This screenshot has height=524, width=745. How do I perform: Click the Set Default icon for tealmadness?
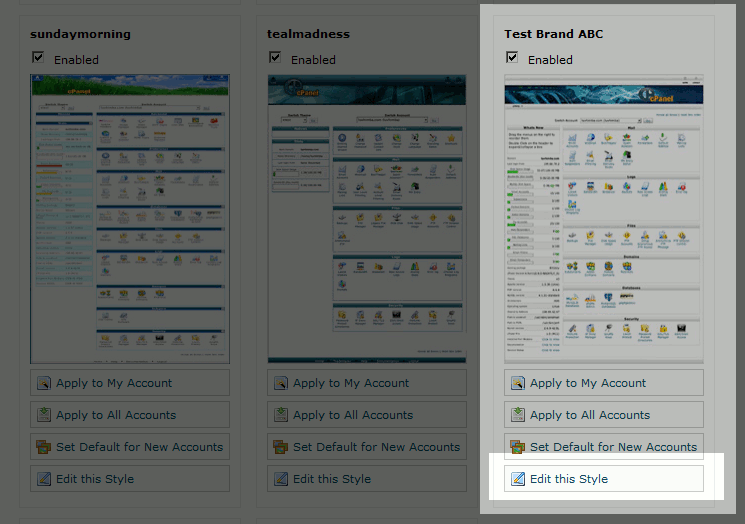coord(281,447)
